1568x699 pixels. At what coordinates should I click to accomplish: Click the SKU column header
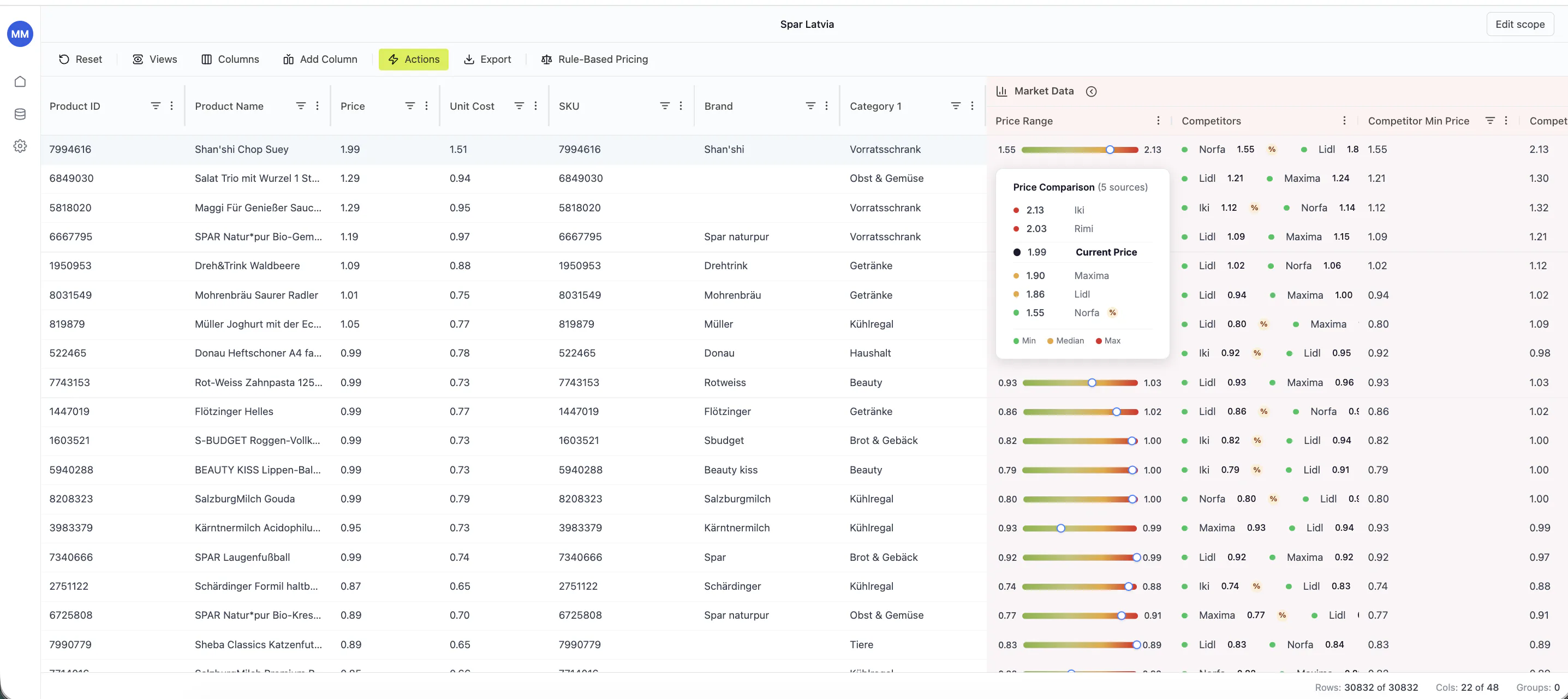(569, 106)
